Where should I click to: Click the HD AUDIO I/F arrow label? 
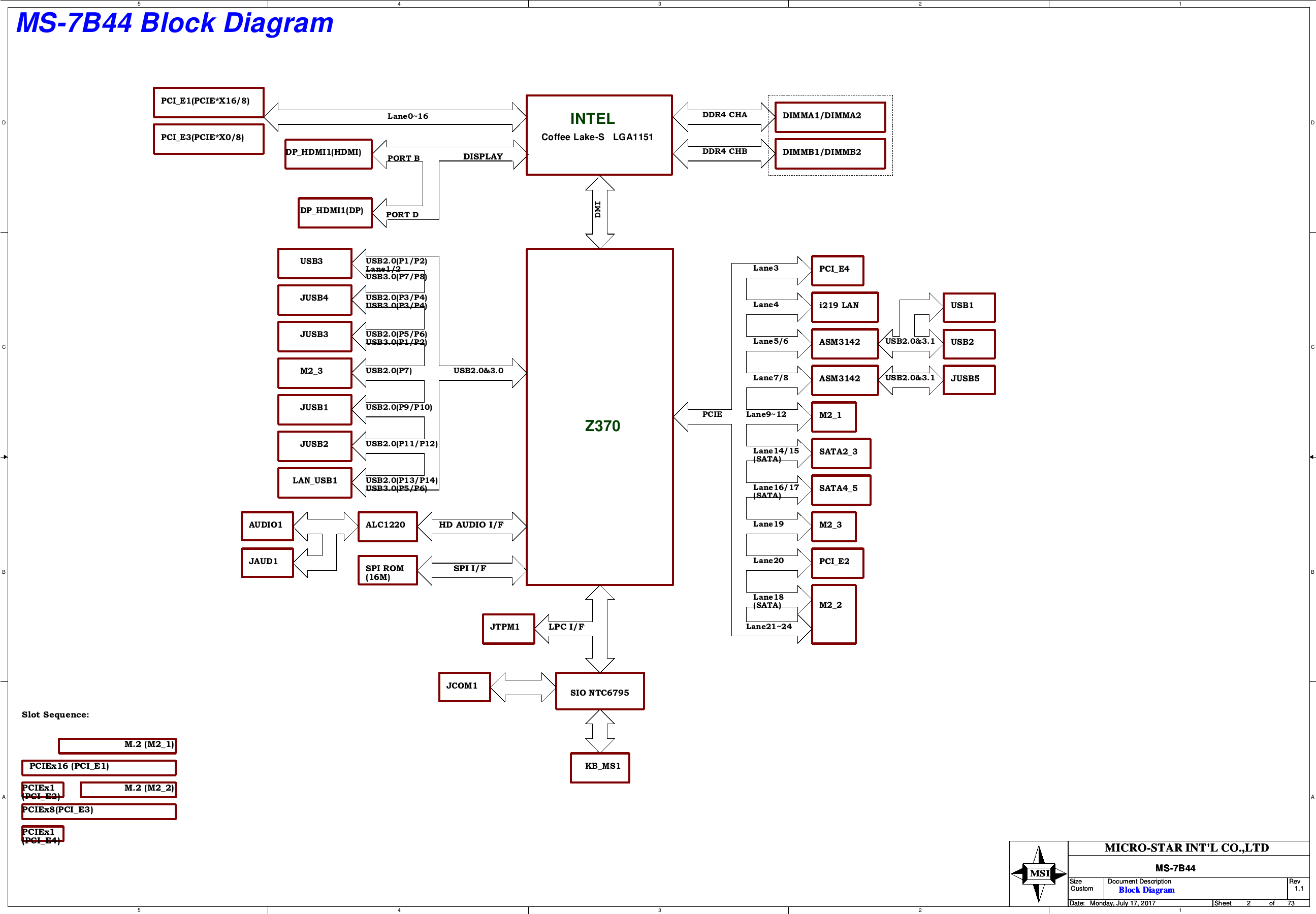[471, 525]
